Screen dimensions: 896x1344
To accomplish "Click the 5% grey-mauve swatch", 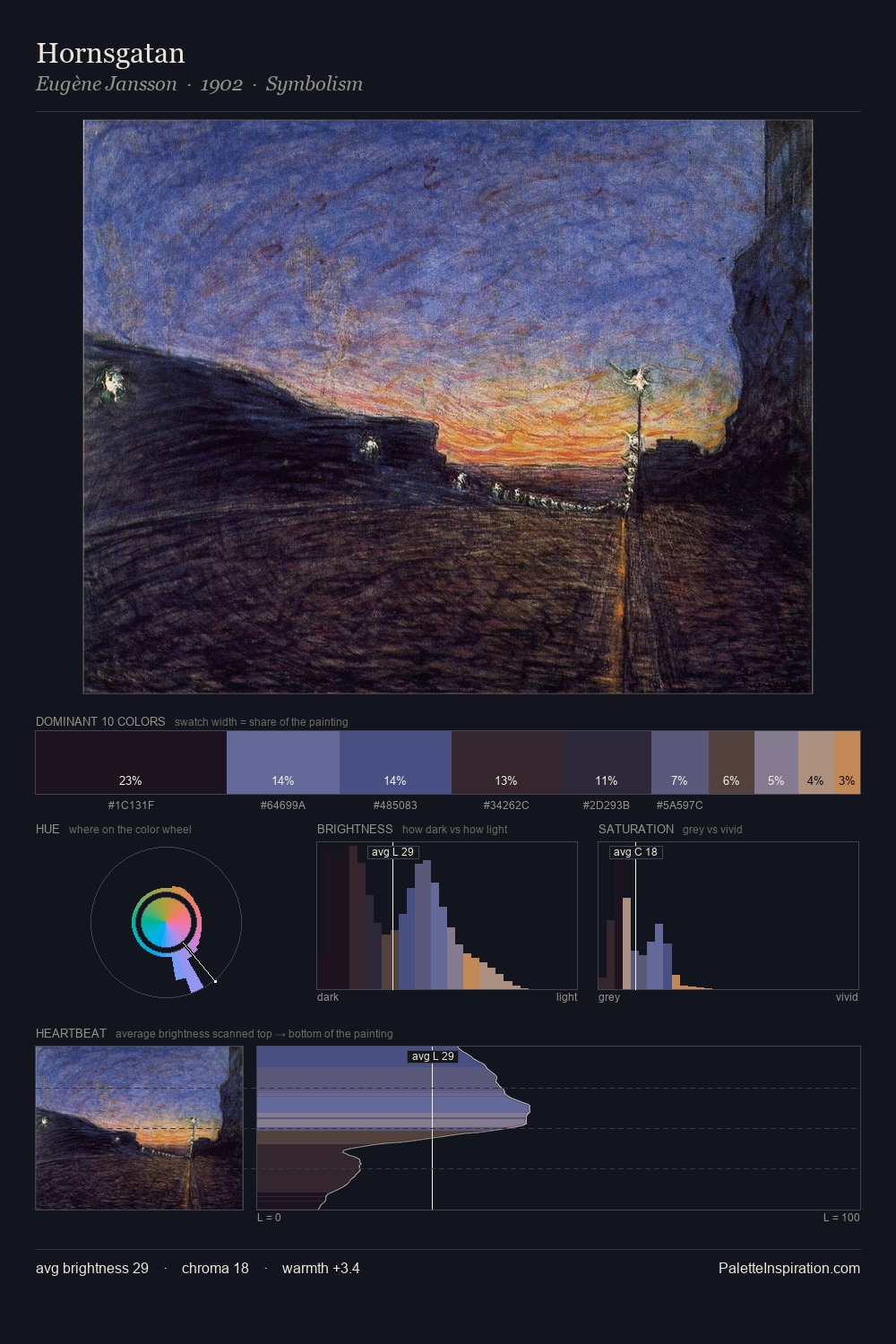I will point(776,762).
